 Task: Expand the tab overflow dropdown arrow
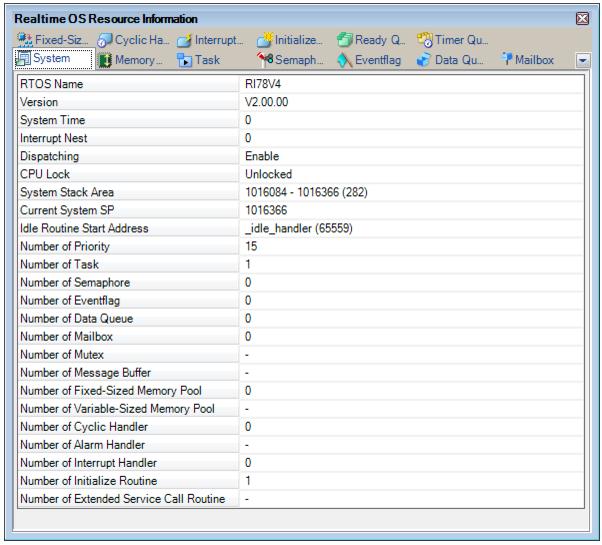pos(583,61)
